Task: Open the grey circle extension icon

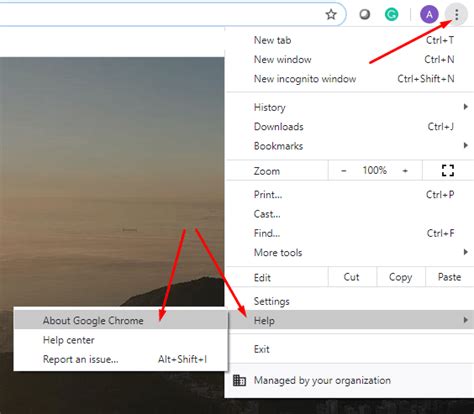Action: pyautogui.click(x=365, y=14)
